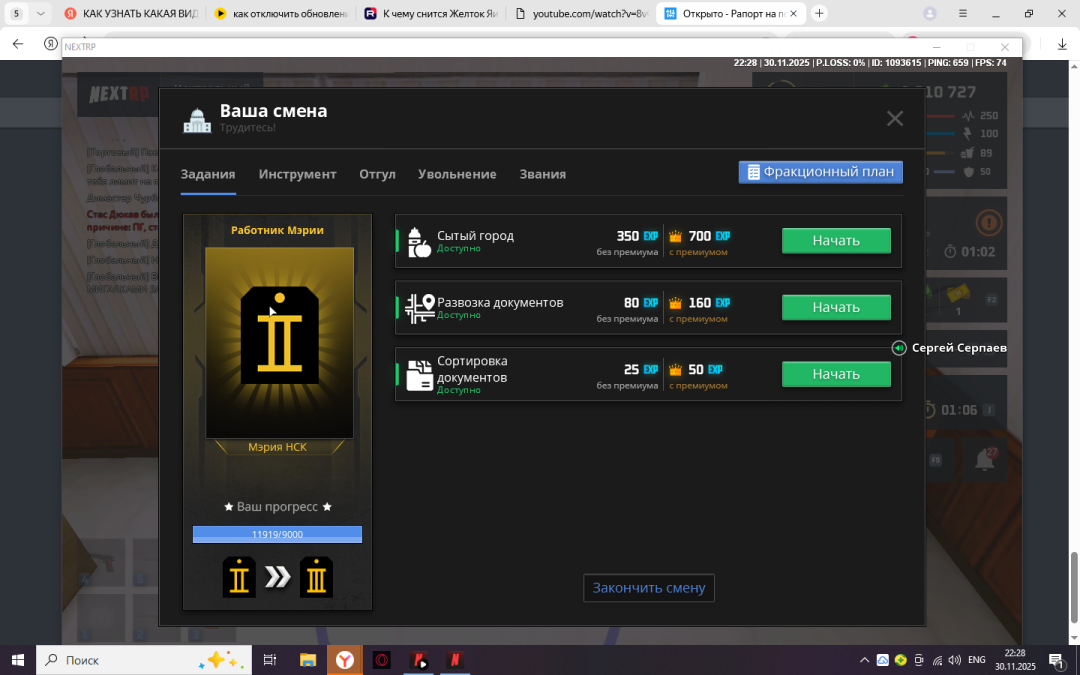Click the voice speaker icon by Сергей Серпаев

click(899, 348)
